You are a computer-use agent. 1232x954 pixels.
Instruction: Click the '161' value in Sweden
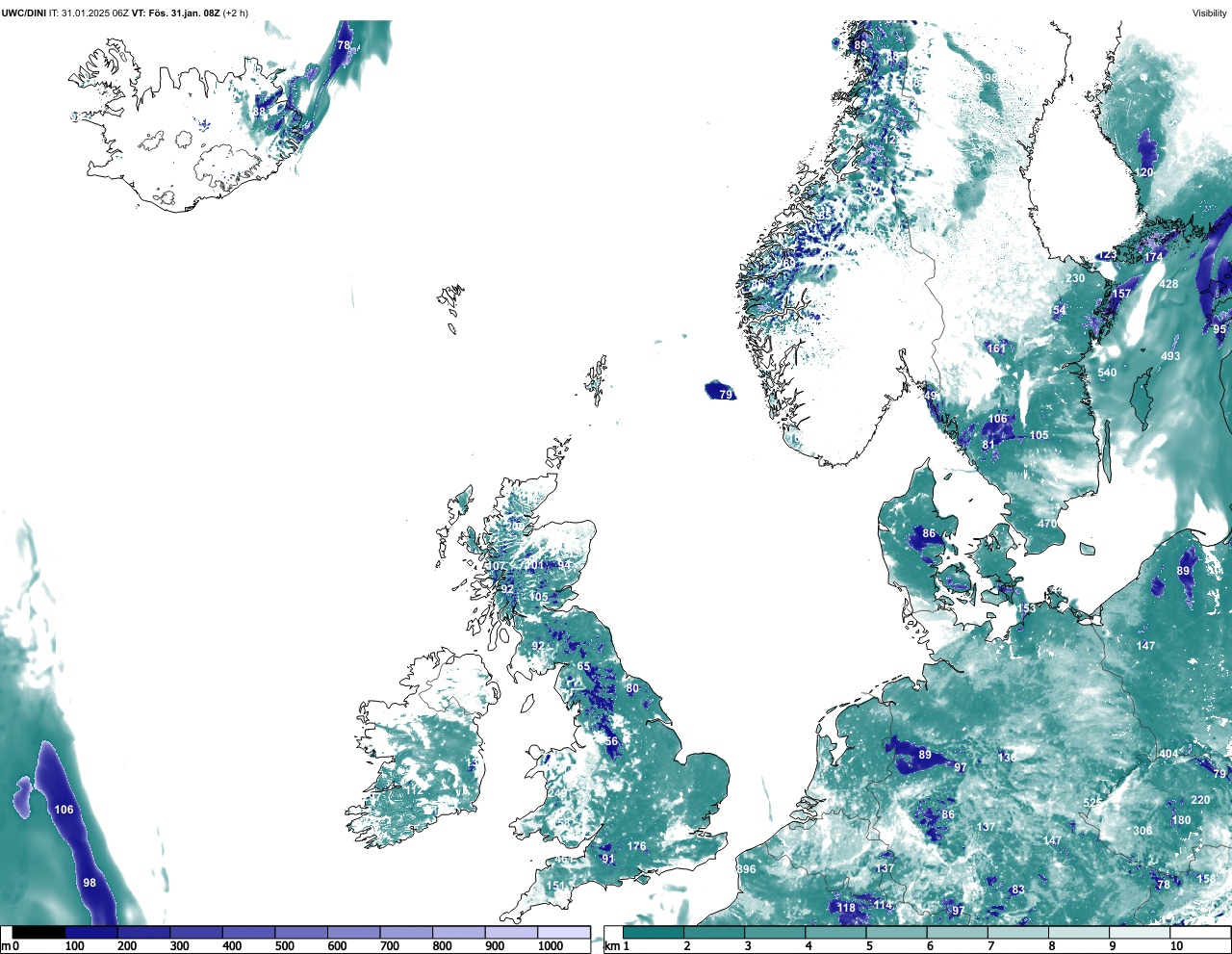coord(996,348)
